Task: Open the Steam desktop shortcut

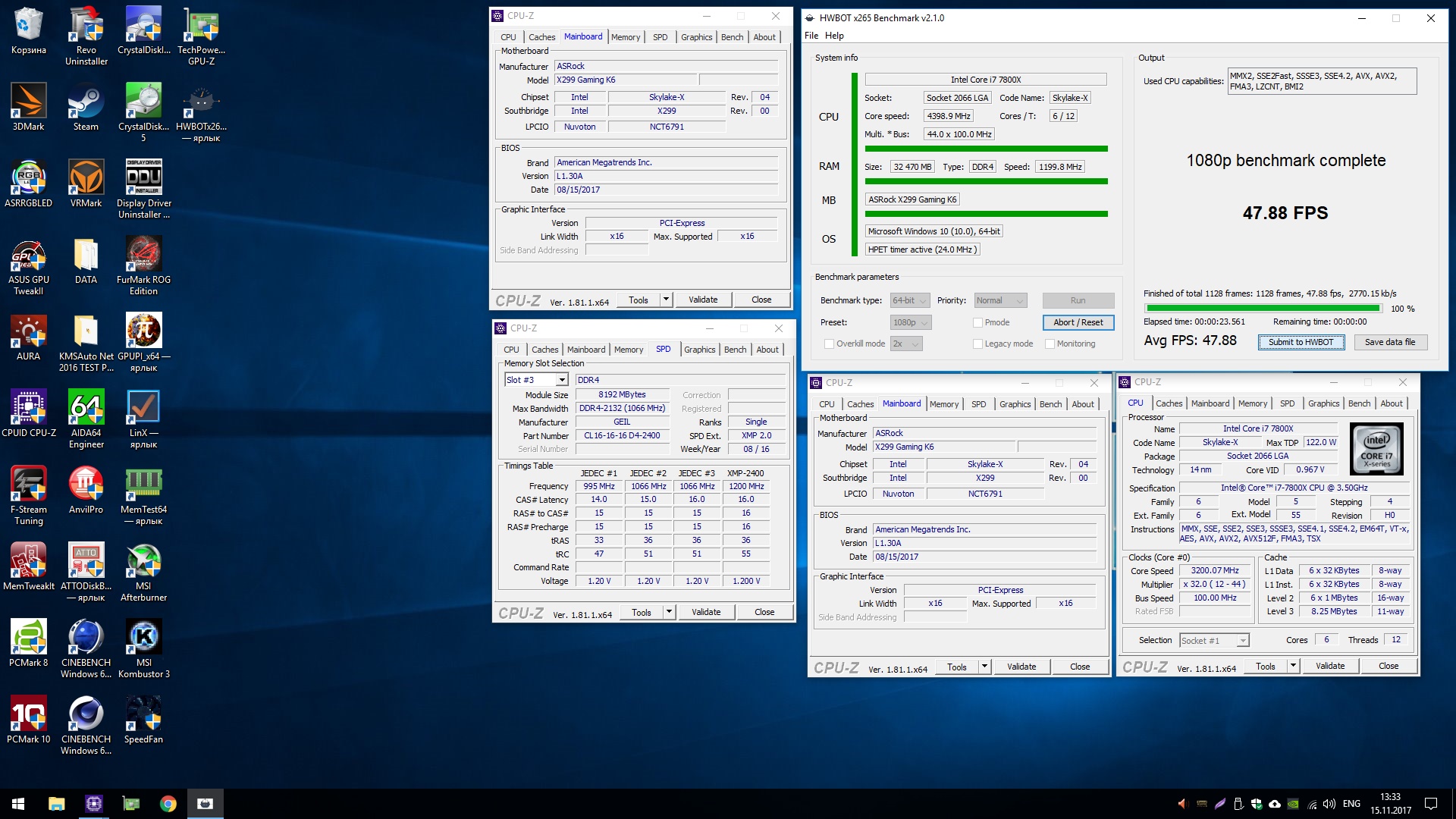Action: point(86,107)
